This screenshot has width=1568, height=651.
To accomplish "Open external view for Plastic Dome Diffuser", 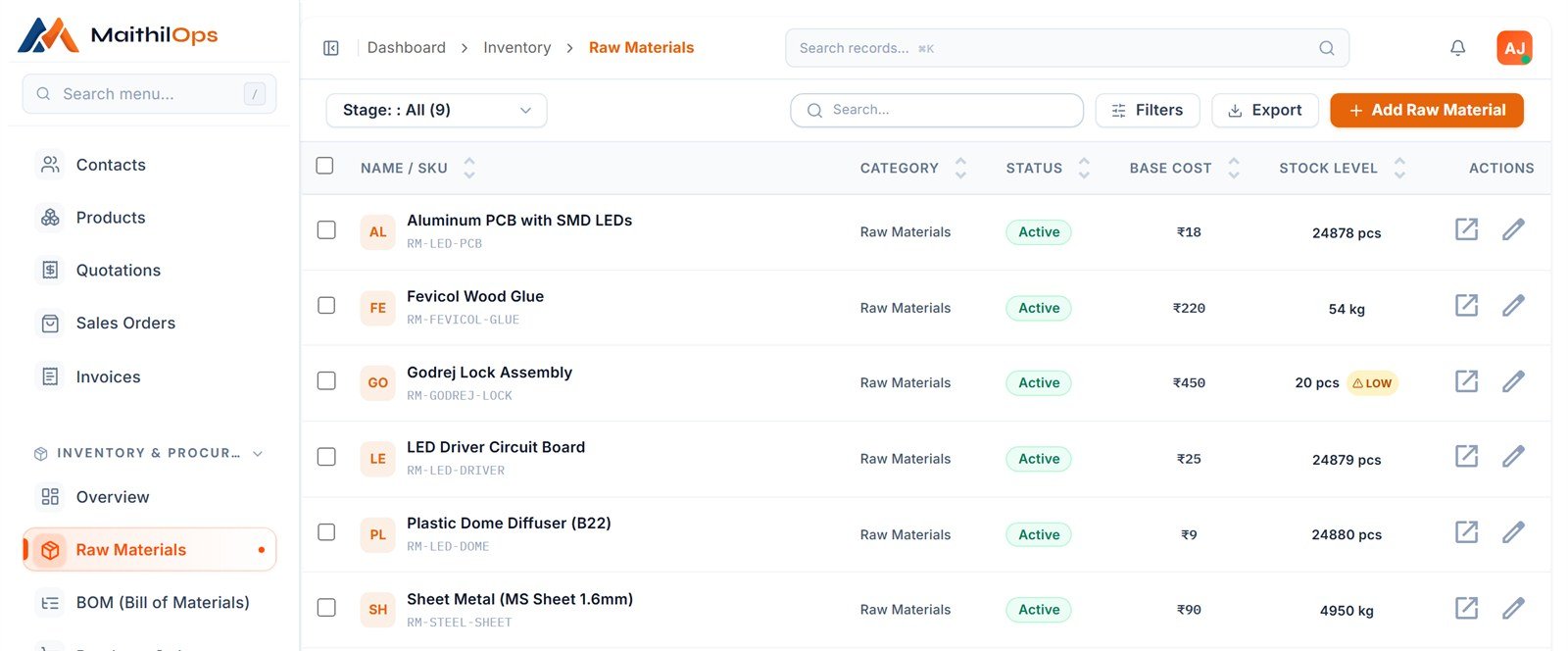I will [x=1466, y=531].
